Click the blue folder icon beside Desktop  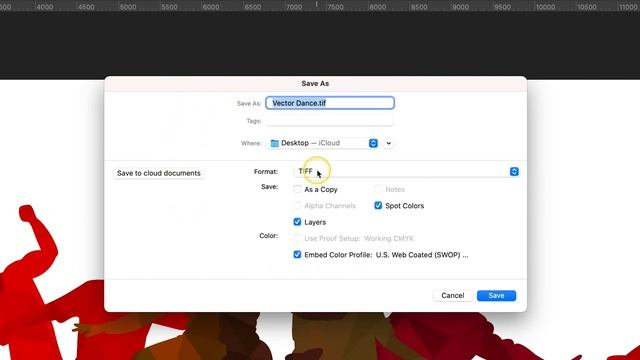[x=275, y=143]
